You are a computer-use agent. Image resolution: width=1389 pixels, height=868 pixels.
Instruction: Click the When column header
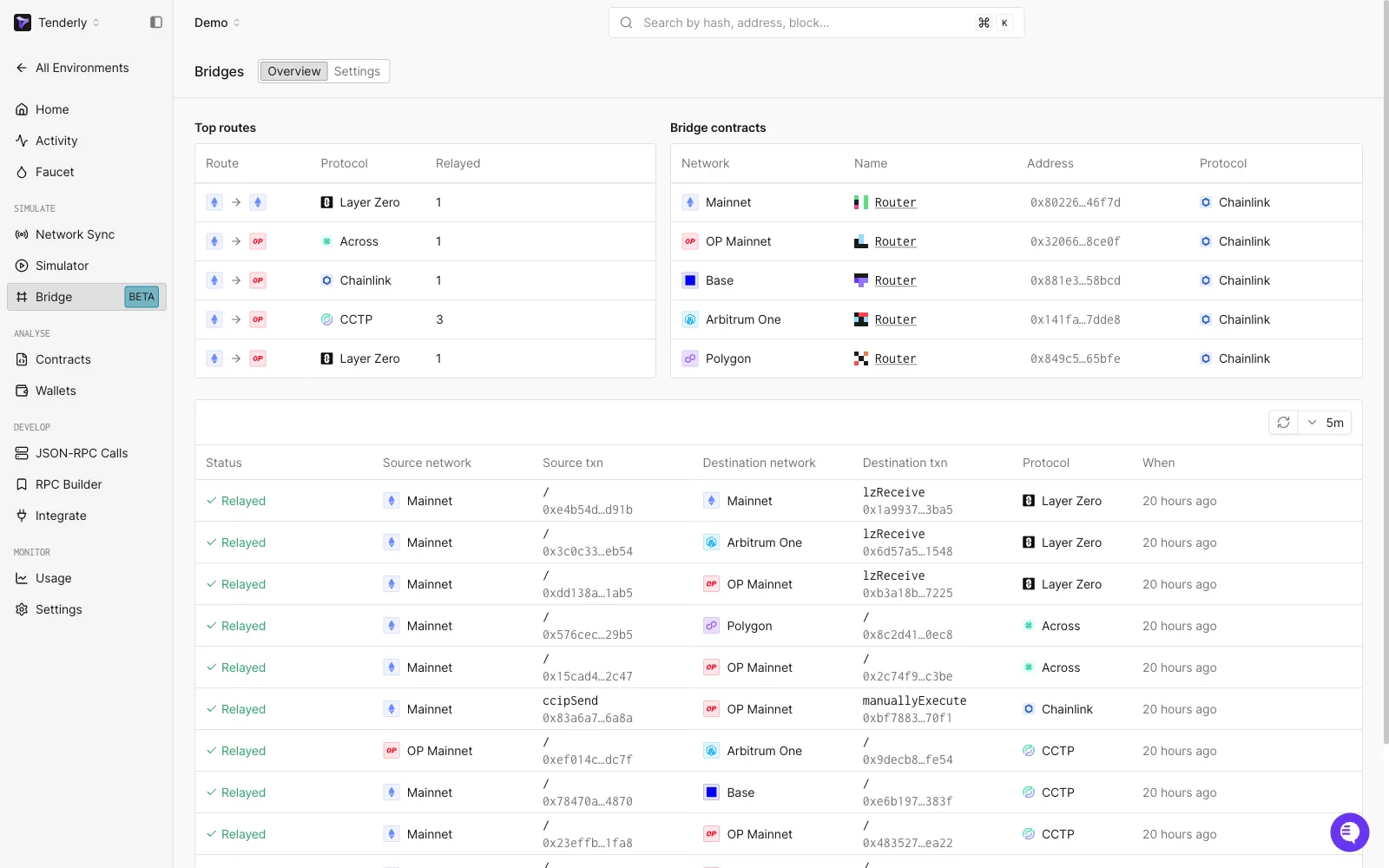[x=1158, y=463]
